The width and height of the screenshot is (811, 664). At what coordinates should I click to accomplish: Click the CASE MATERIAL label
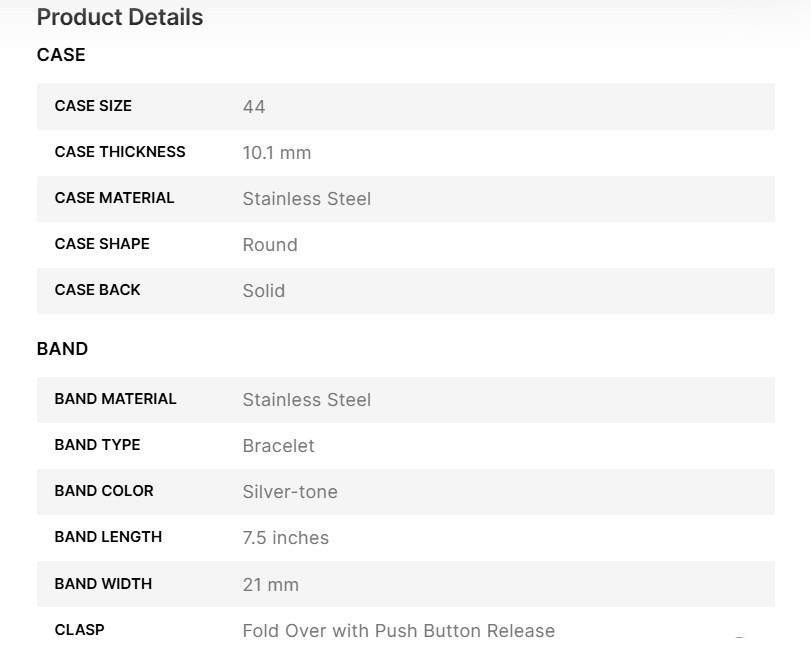point(114,198)
